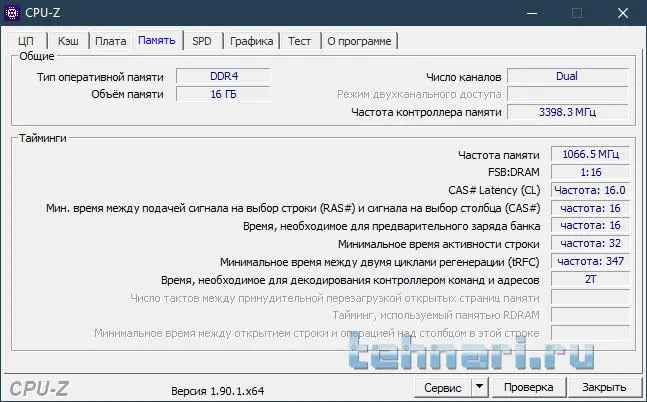Minimize the CPU-Z window
The width and height of the screenshot is (647, 402).
coord(532,13)
